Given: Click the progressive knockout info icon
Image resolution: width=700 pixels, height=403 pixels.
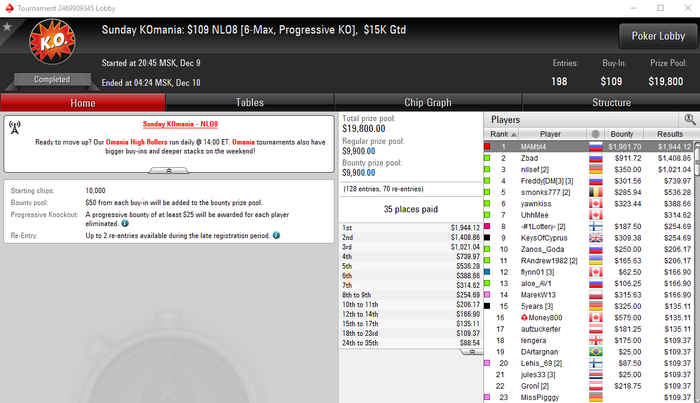Looking at the screenshot, I should (125, 223).
